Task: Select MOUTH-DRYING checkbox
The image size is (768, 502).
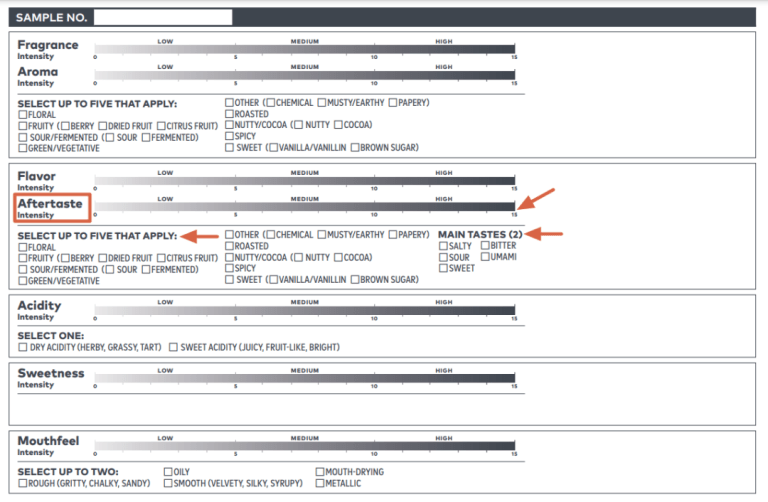Action: coord(319,472)
